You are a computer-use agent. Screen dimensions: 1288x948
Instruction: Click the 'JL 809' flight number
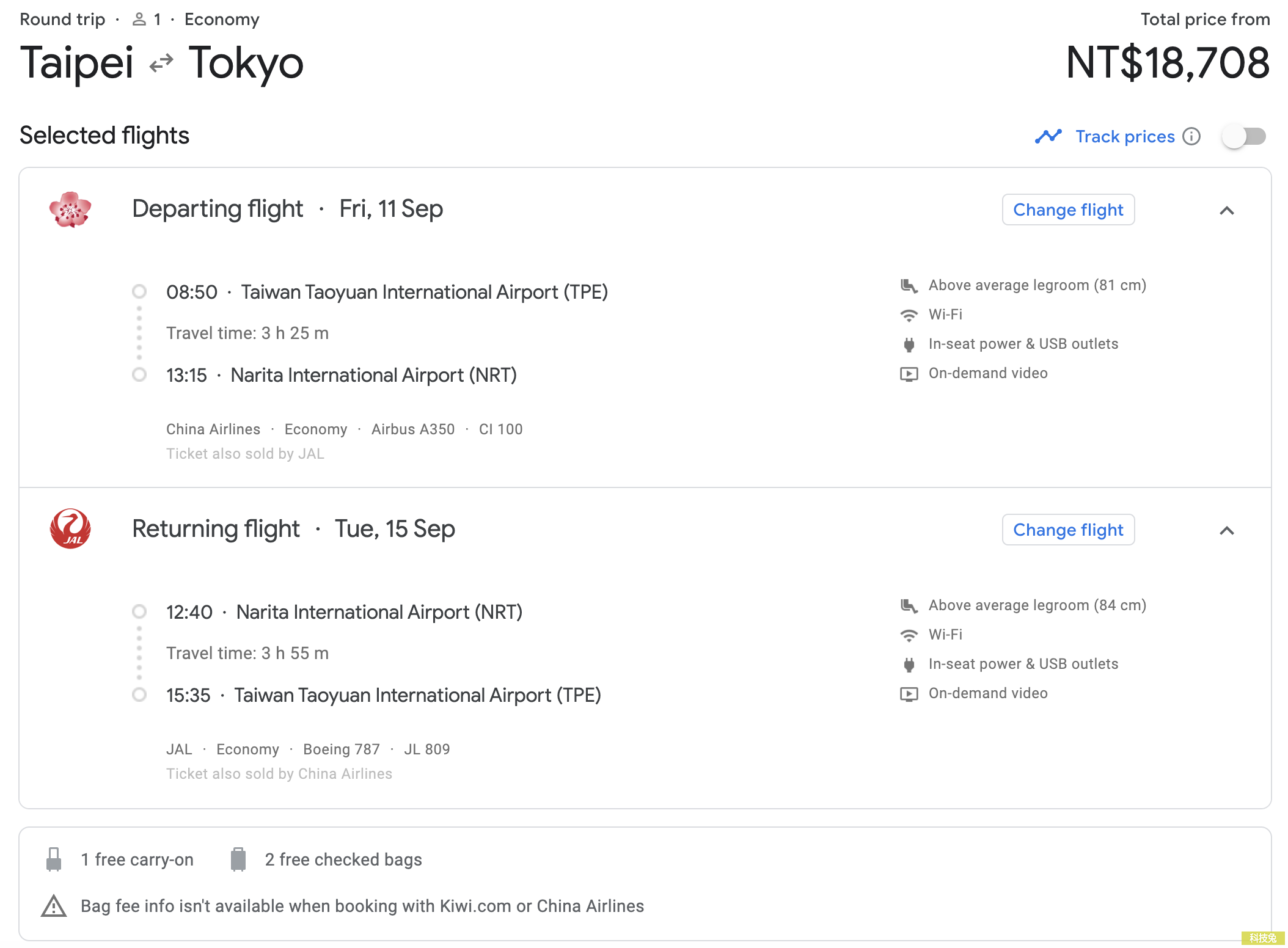(x=426, y=749)
